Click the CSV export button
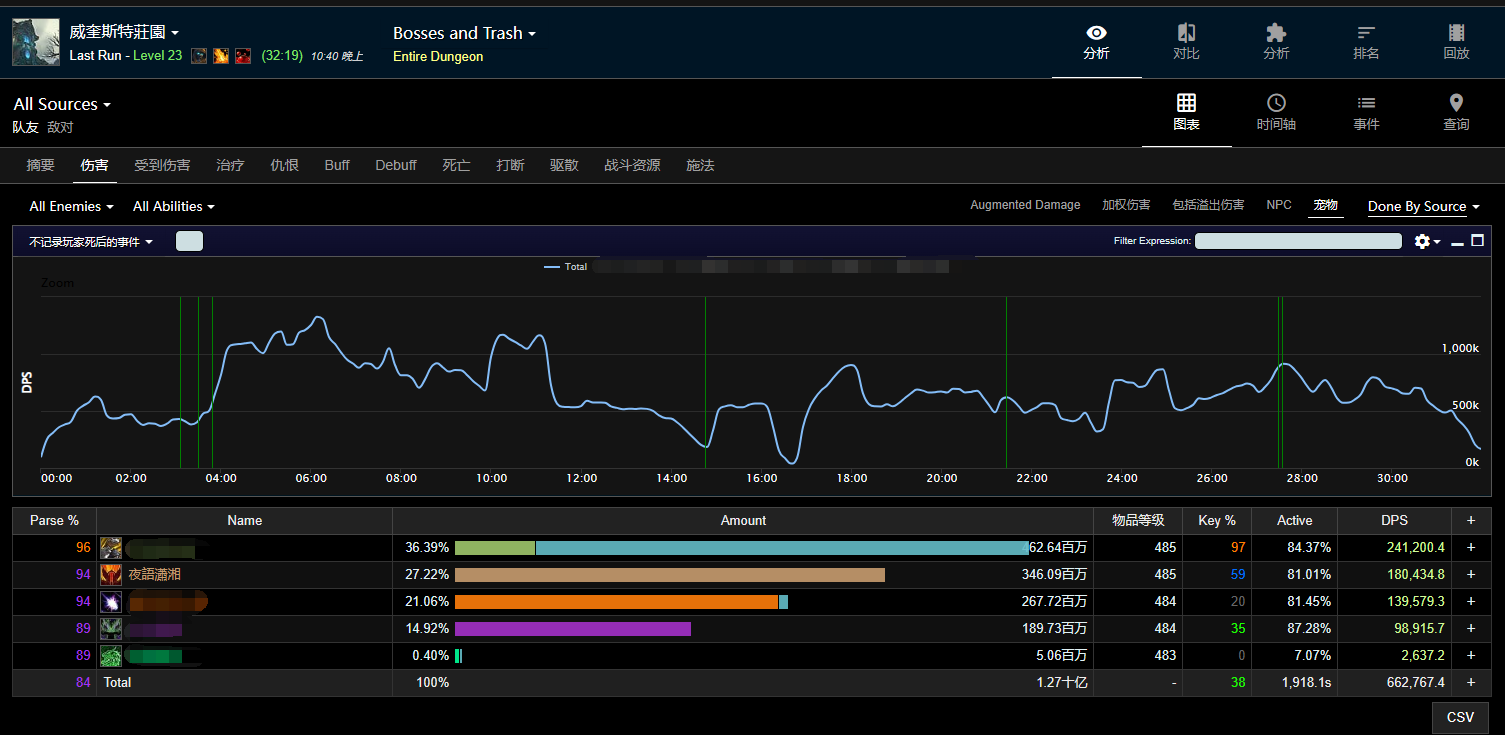The height and width of the screenshot is (735, 1505). (1460, 717)
